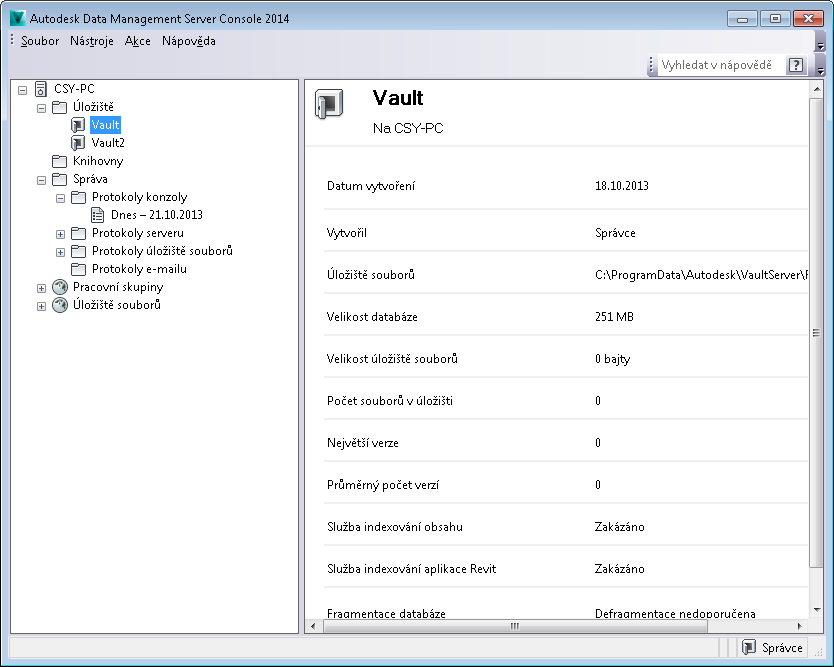Open the Akce menu
Image resolution: width=834 pixels, height=667 pixels.
pos(138,41)
